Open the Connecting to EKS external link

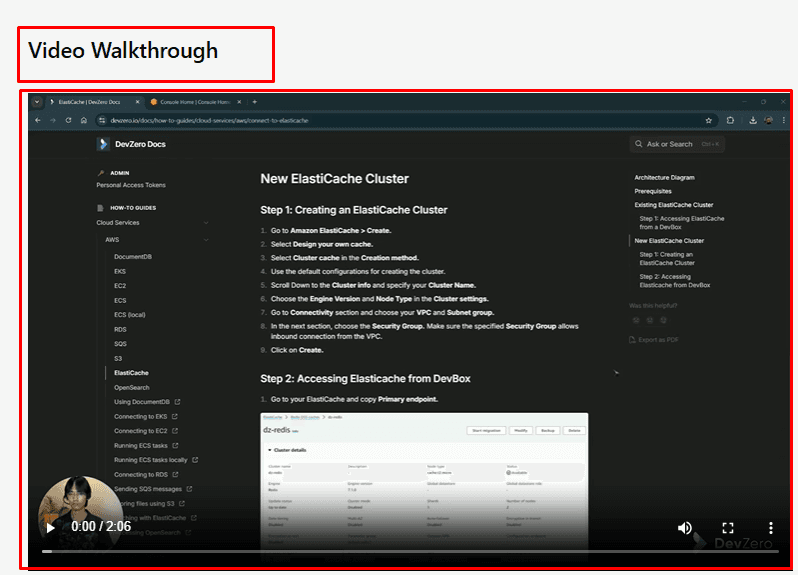(146, 417)
